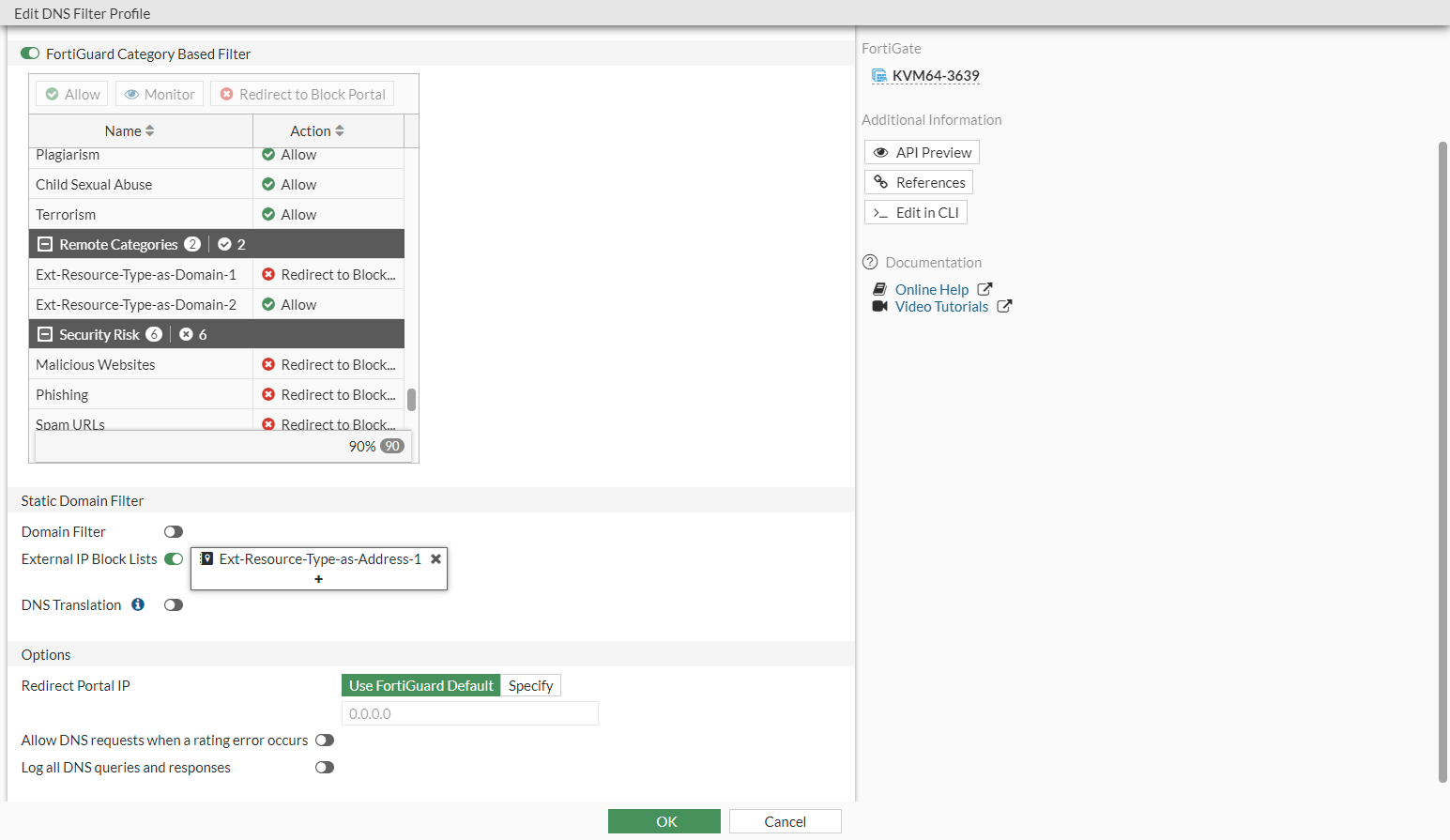Click the Redirect Portal IP address field
Image resolution: width=1450 pixels, height=840 pixels.
click(x=470, y=713)
